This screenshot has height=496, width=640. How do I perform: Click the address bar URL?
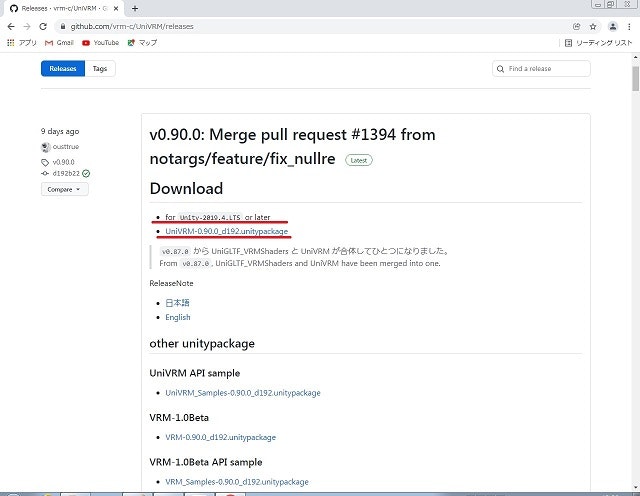tap(132, 27)
